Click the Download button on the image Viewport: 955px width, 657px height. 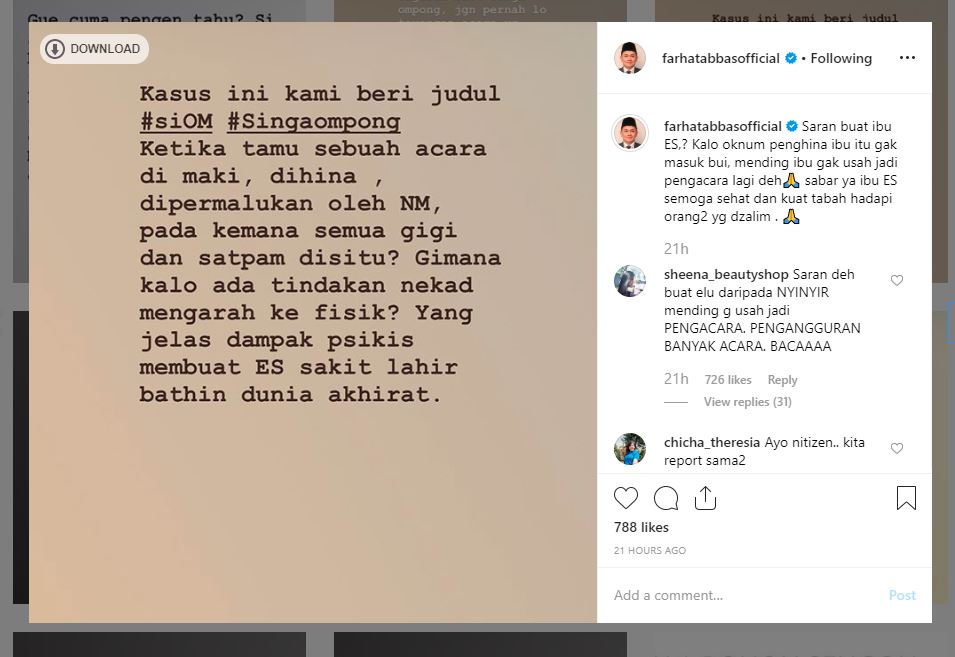(94, 49)
